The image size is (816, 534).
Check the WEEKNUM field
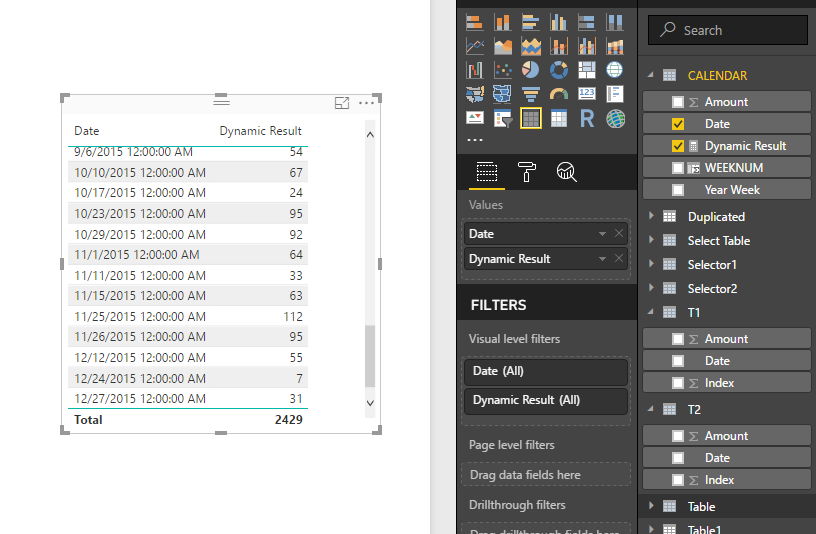coord(678,168)
